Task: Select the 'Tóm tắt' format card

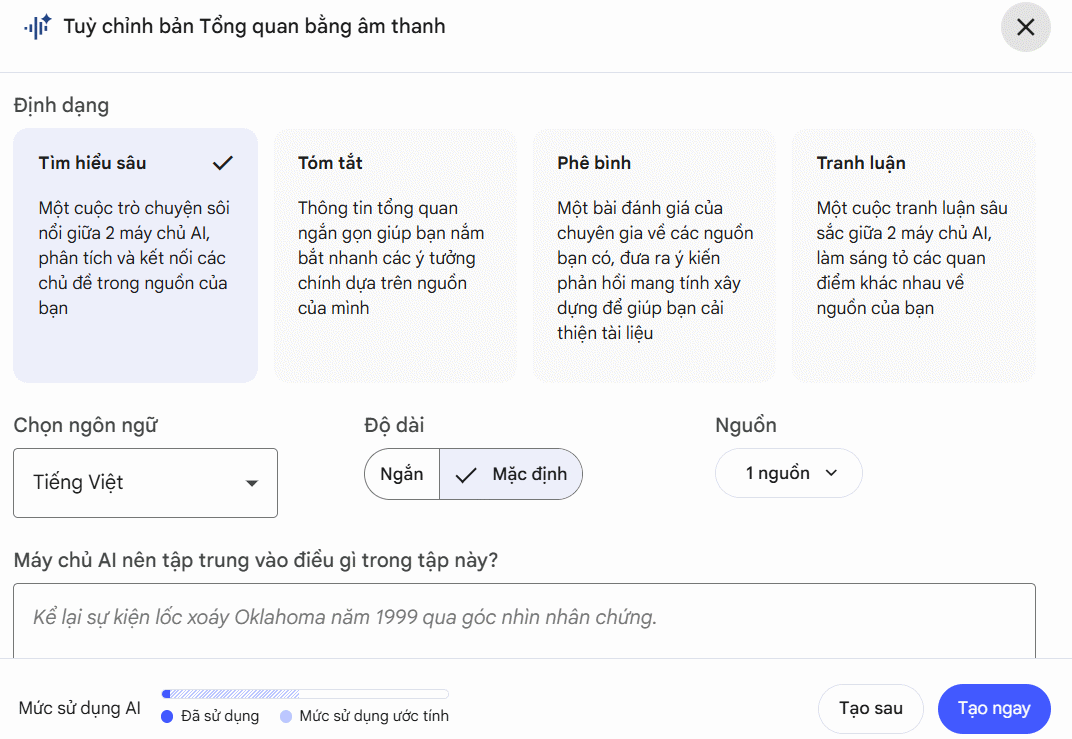Action: [395, 255]
